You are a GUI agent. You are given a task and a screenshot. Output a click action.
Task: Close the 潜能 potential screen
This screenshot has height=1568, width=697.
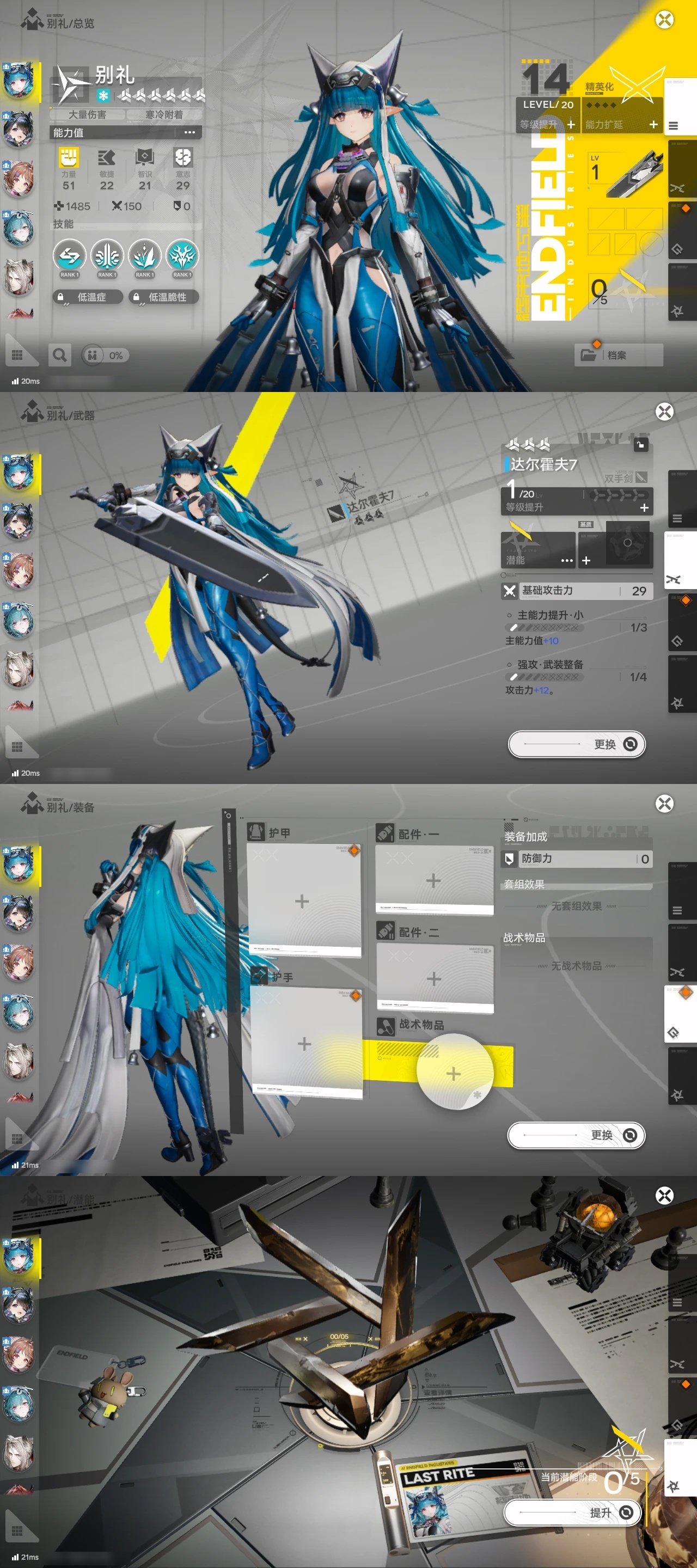click(664, 1196)
